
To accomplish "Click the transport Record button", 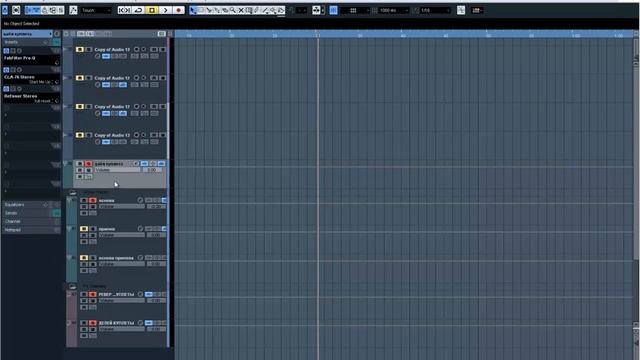I will 178,10.
